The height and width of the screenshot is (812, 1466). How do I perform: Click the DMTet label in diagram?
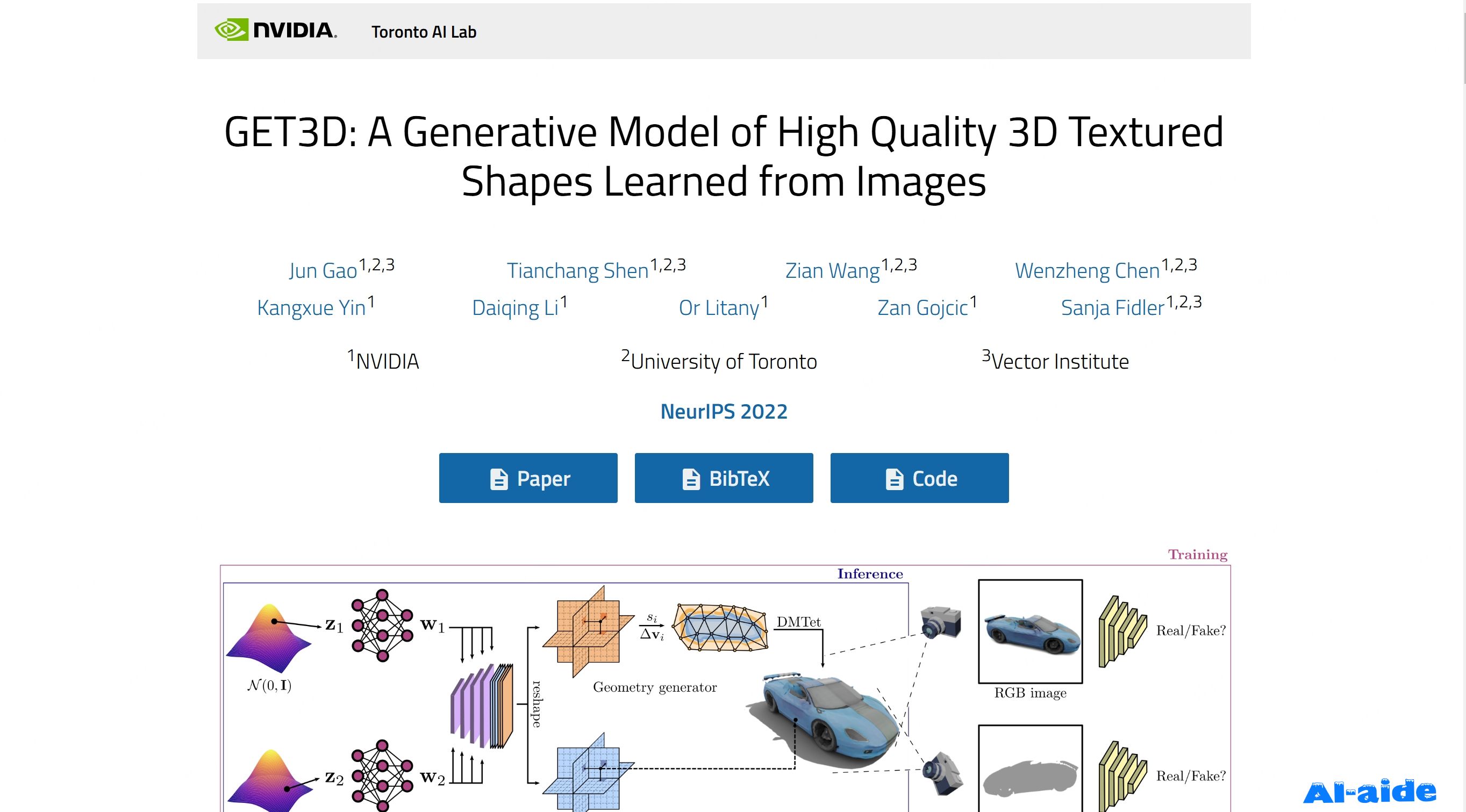(x=799, y=622)
